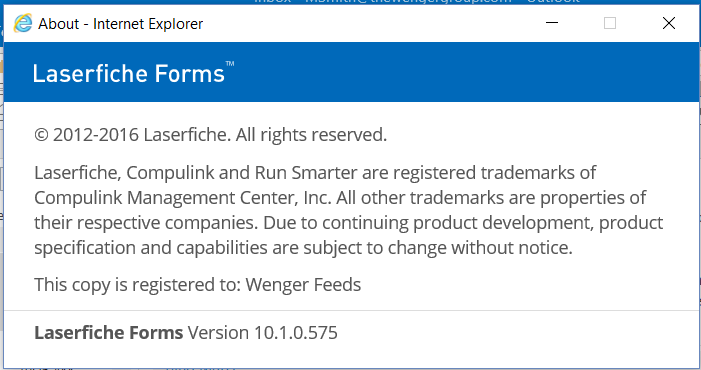The image size is (701, 370).
Task: Click the "This copy is registered to:" label
Action: pyautogui.click(x=138, y=285)
